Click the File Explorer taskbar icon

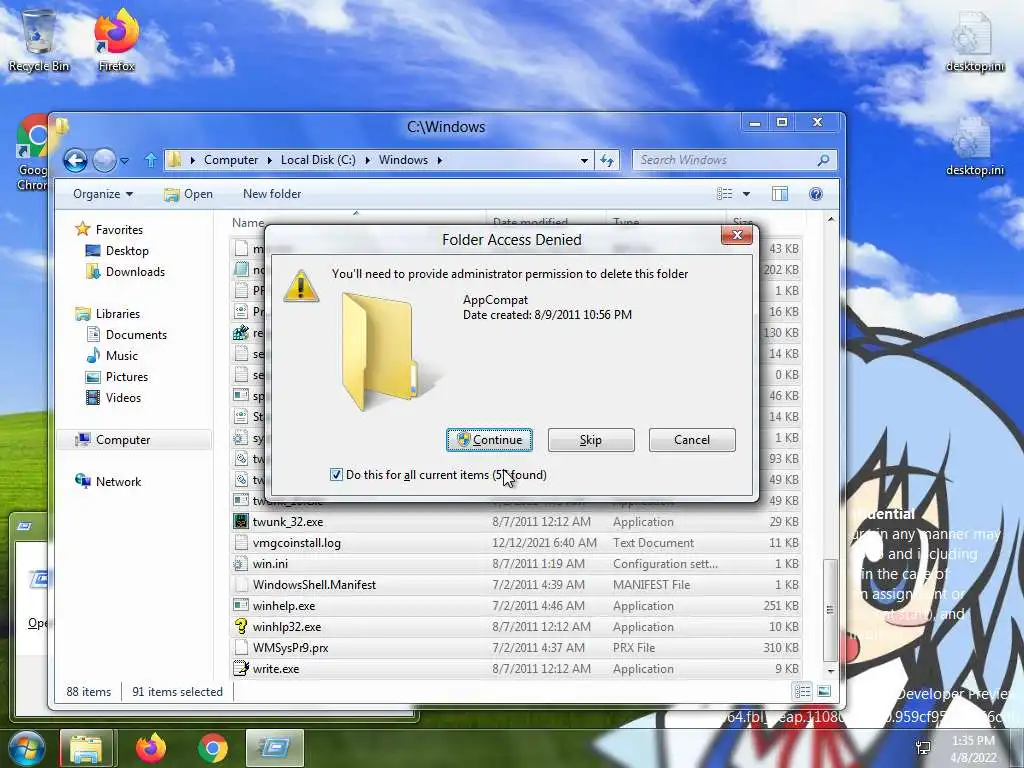point(87,748)
